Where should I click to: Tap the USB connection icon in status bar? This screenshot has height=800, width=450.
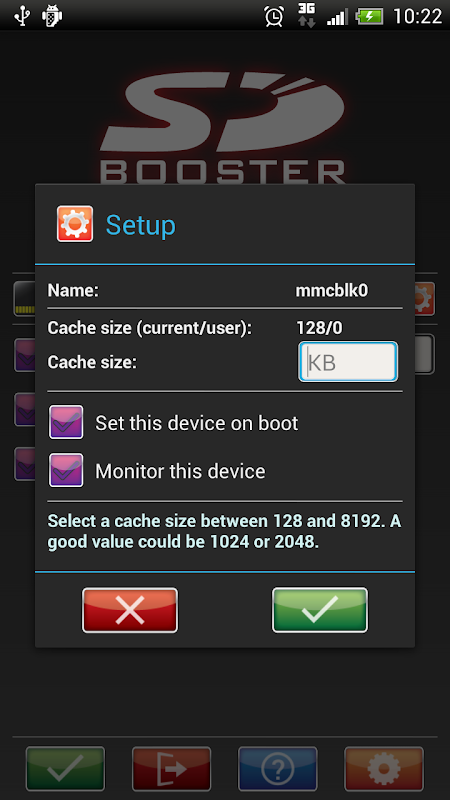click(x=22, y=15)
